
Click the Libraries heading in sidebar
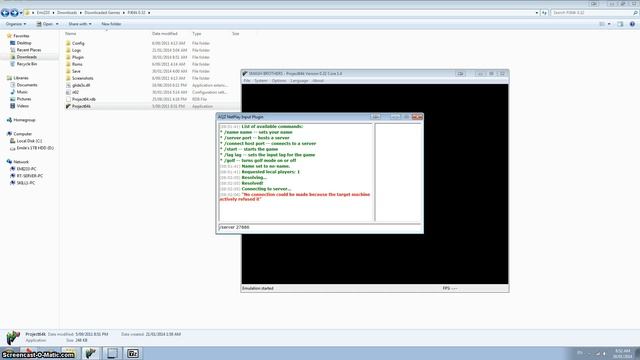click(18, 78)
